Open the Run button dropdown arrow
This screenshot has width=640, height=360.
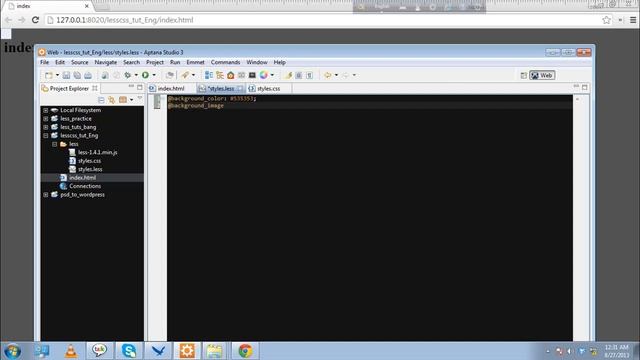154,75
